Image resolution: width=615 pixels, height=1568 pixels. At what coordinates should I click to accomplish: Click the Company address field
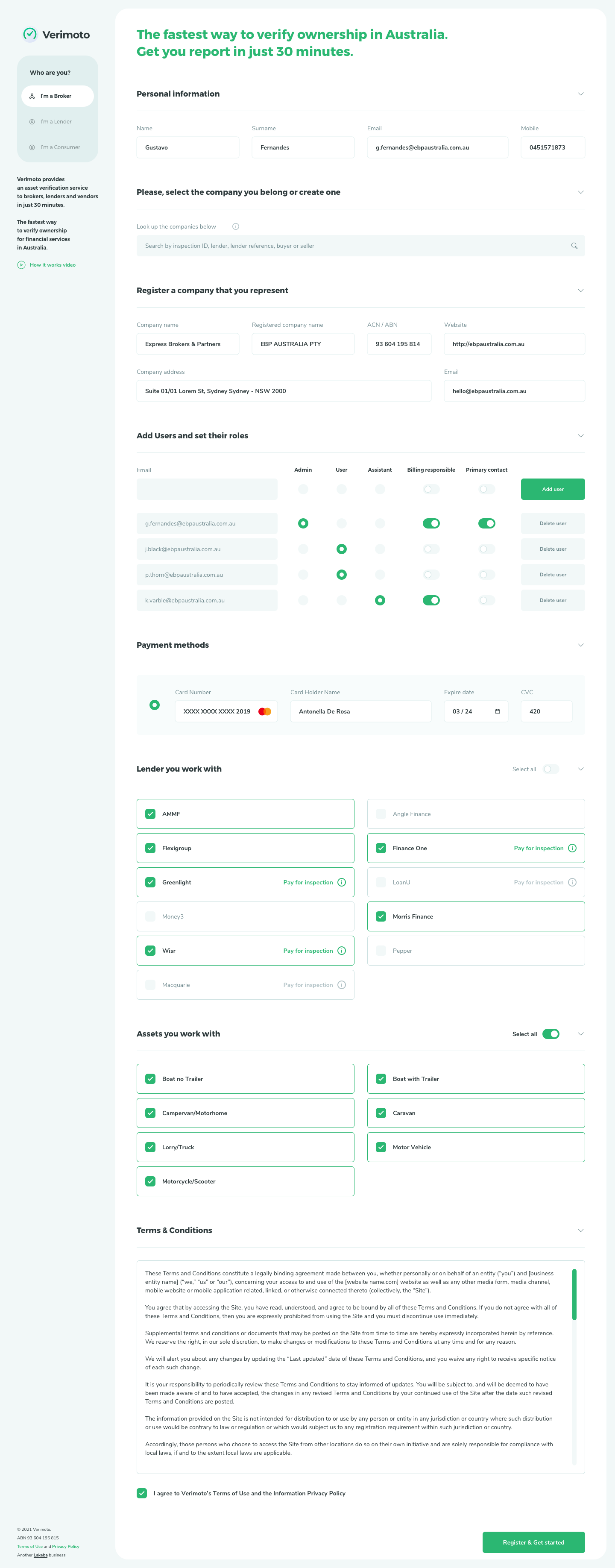point(284,391)
